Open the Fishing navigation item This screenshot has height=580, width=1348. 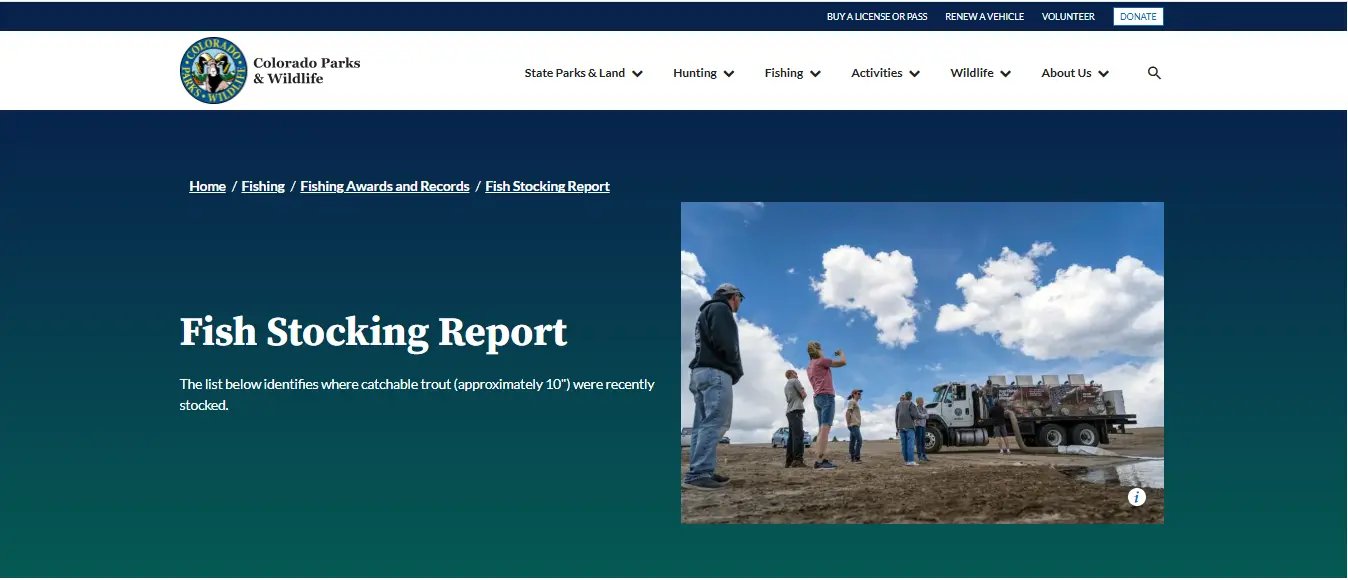point(784,73)
